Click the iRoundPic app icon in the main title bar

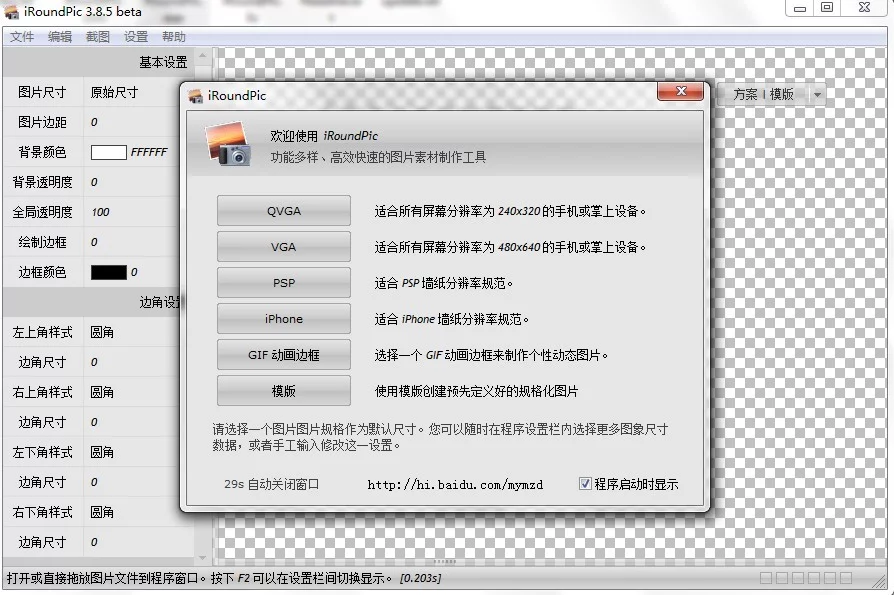(x=11, y=11)
